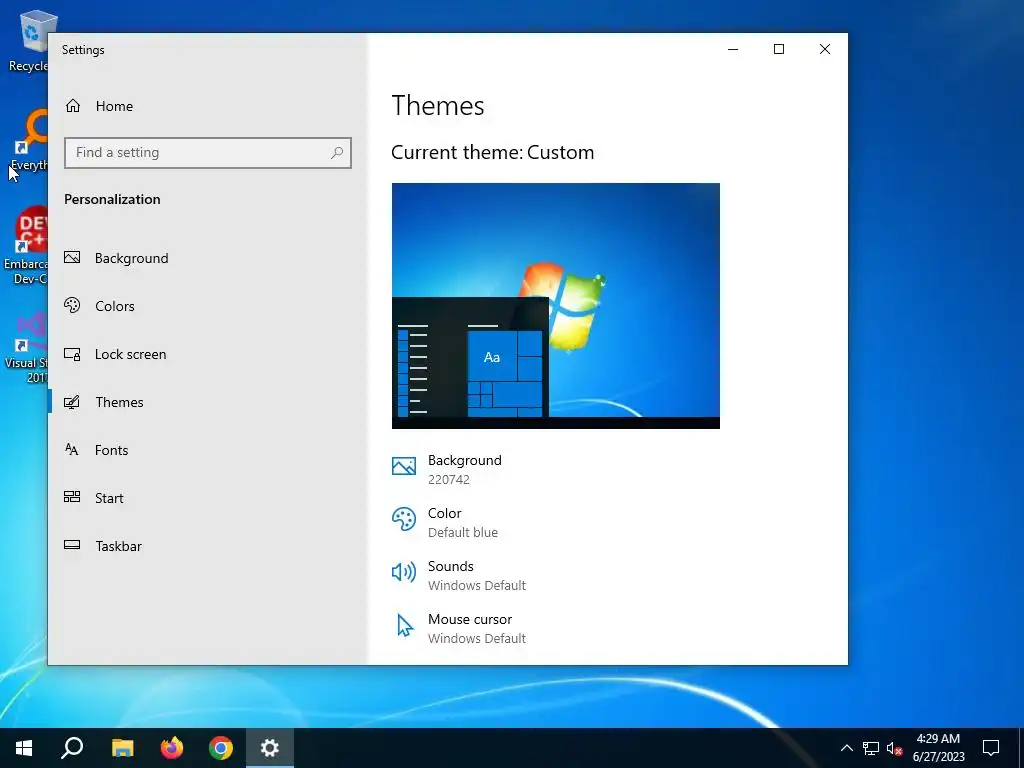Image resolution: width=1024 pixels, height=768 pixels.
Task: Click Sounds Windows Default theme option
Action: tap(459, 575)
